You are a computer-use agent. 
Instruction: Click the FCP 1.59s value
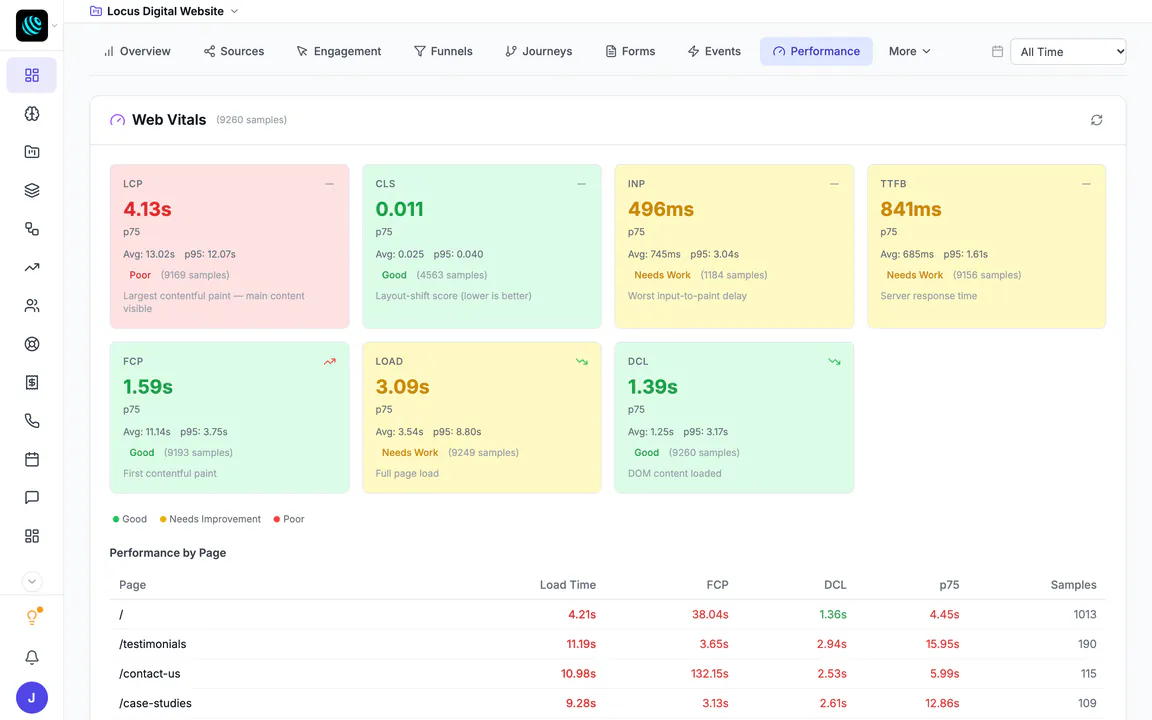click(x=148, y=386)
